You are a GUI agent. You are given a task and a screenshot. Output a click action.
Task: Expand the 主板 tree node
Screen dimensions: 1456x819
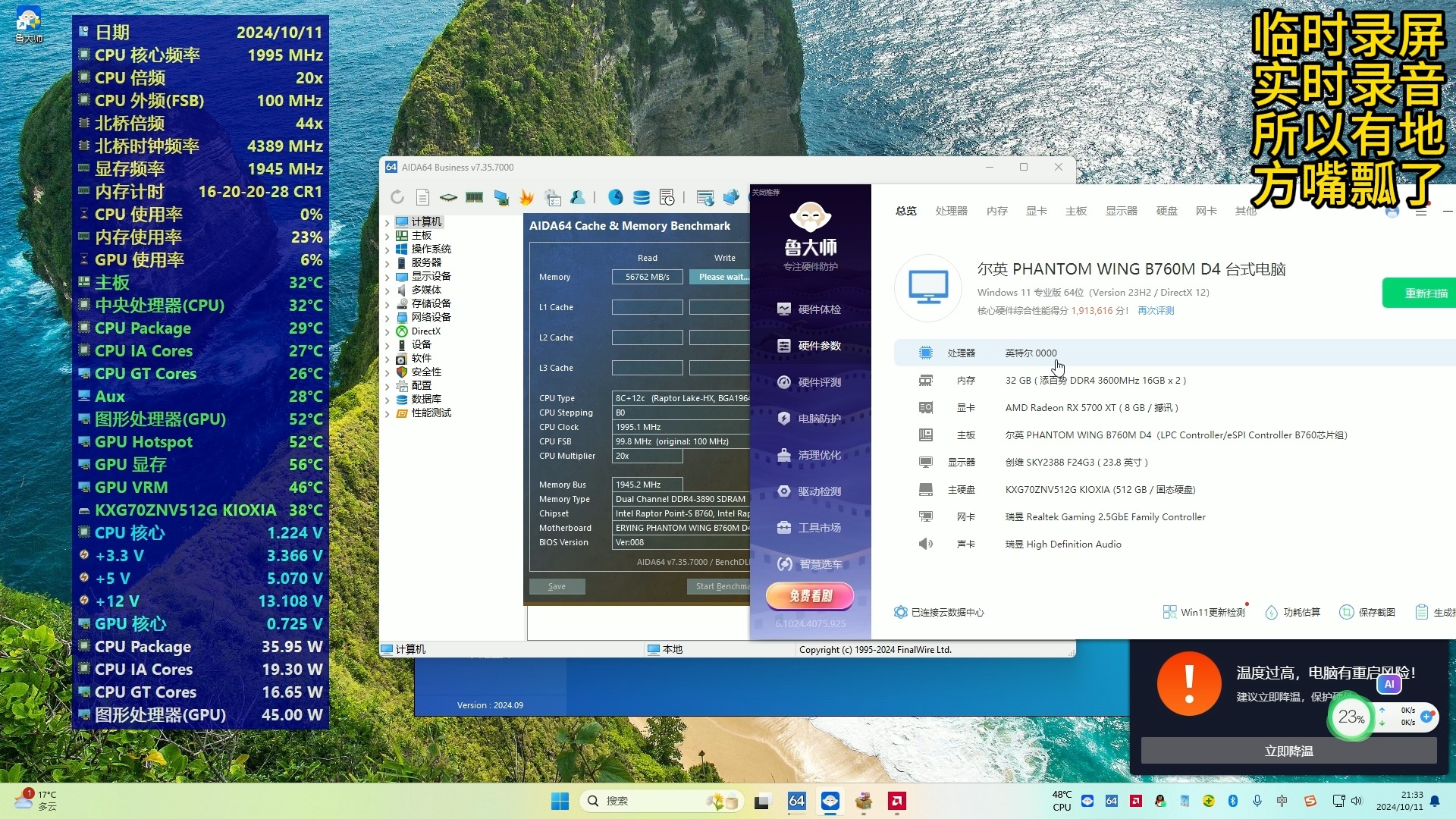pyautogui.click(x=388, y=236)
